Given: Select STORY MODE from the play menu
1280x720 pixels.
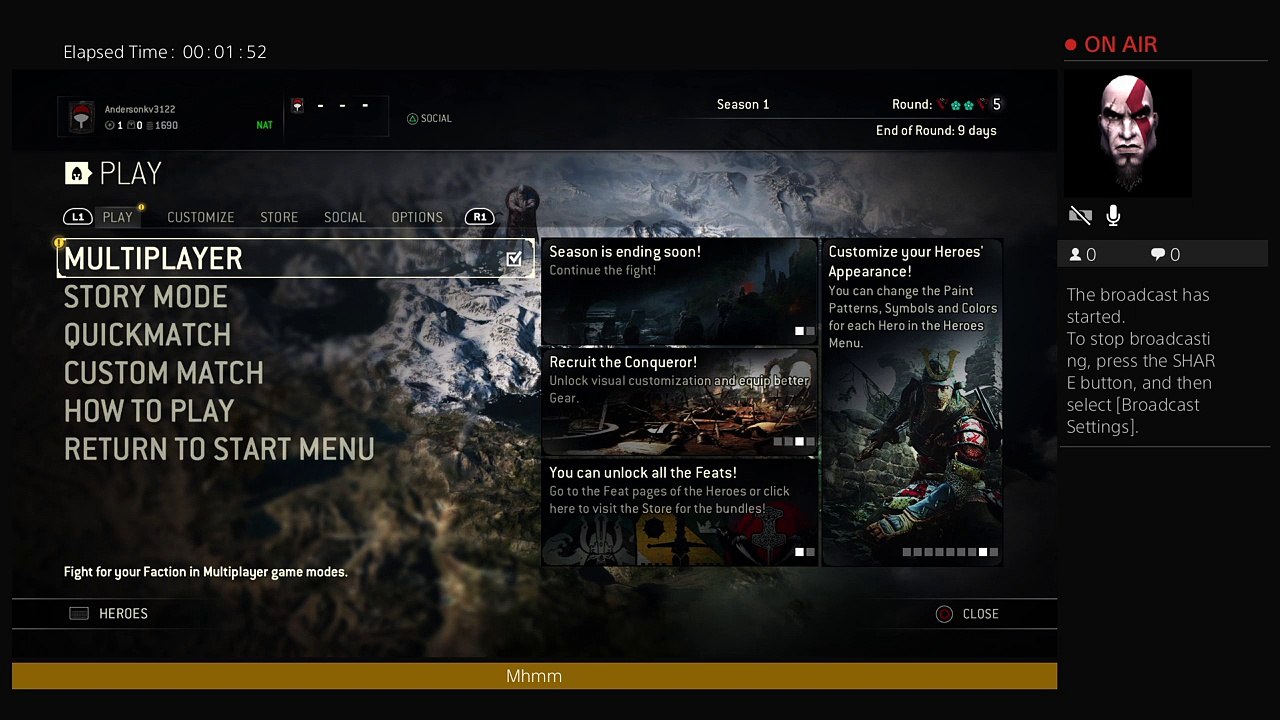Looking at the screenshot, I should [146, 297].
